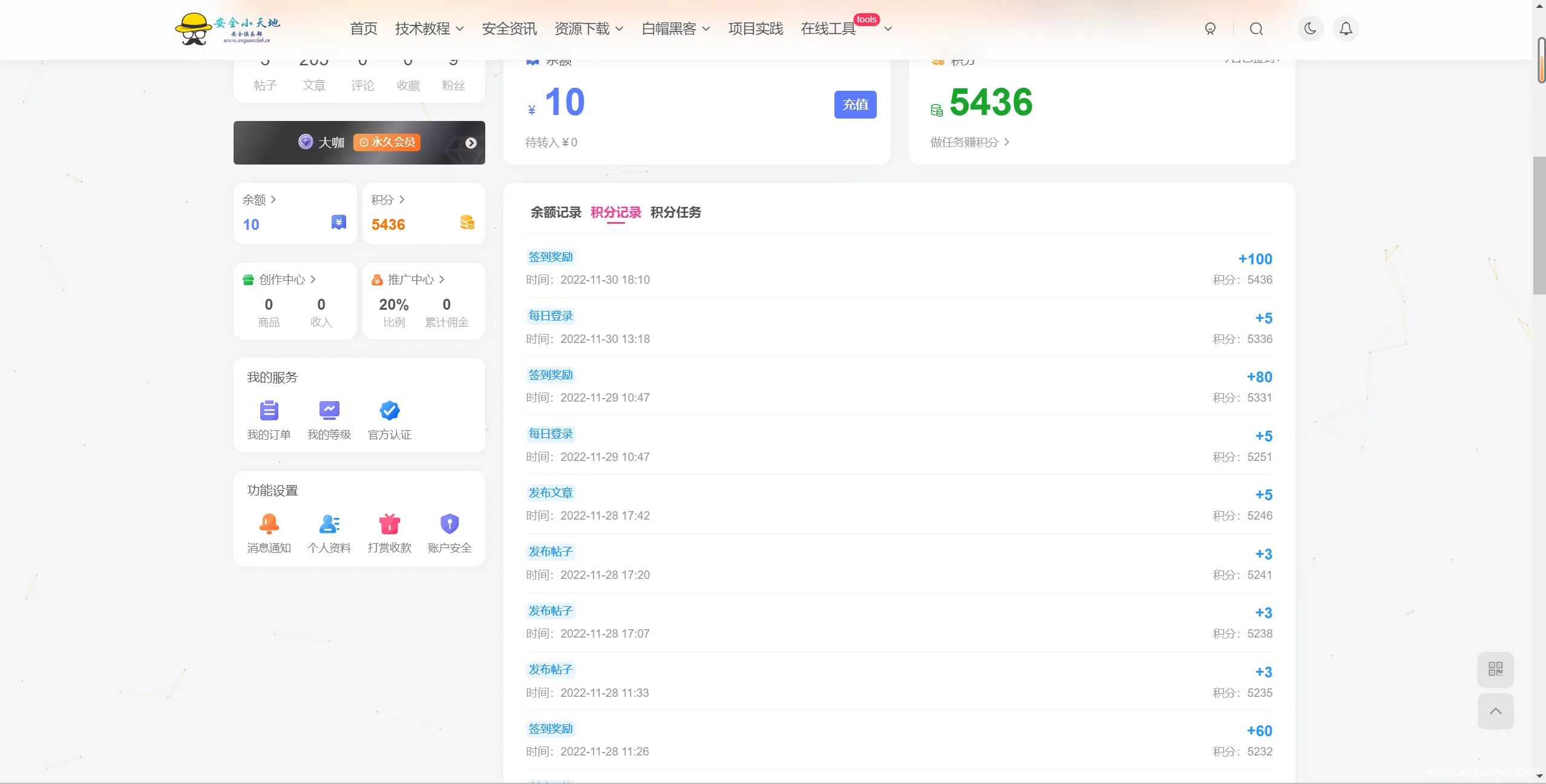Open 账户安全 shield icon
This screenshot has width=1546, height=784.
point(450,523)
